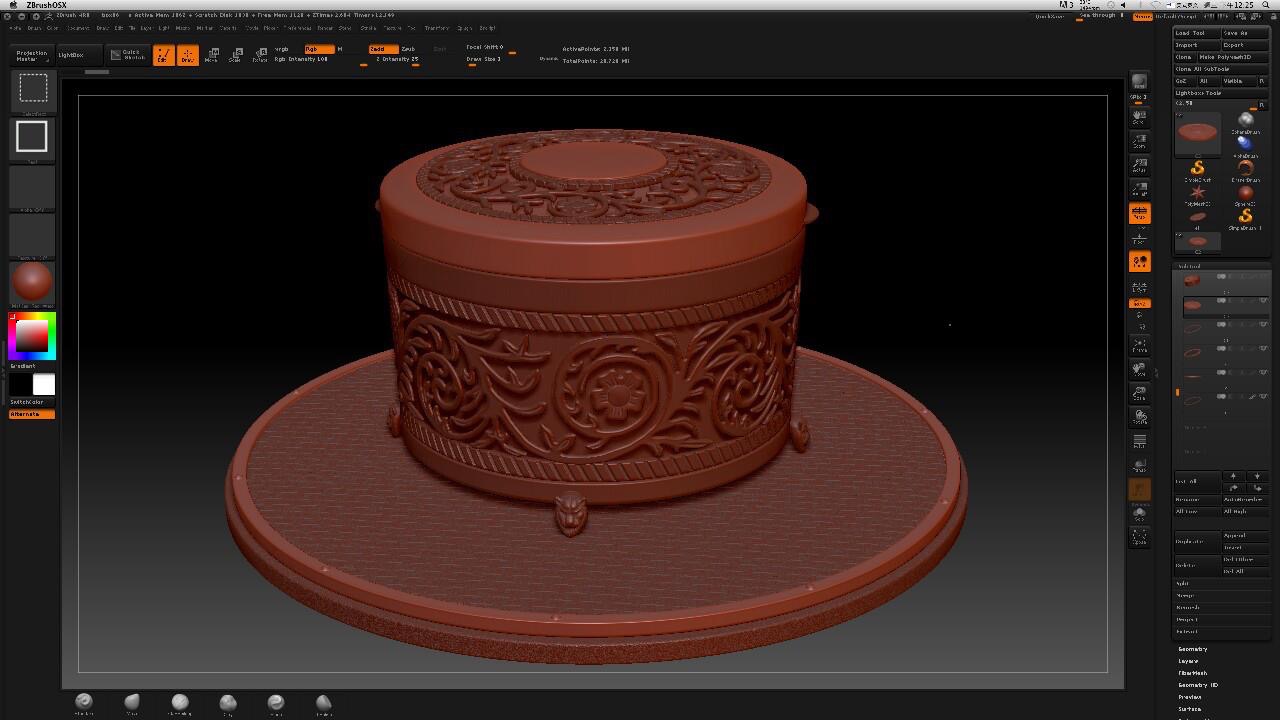Activate the Edit mode button
Screen dimensions: 1280x720
pos(163,56)
